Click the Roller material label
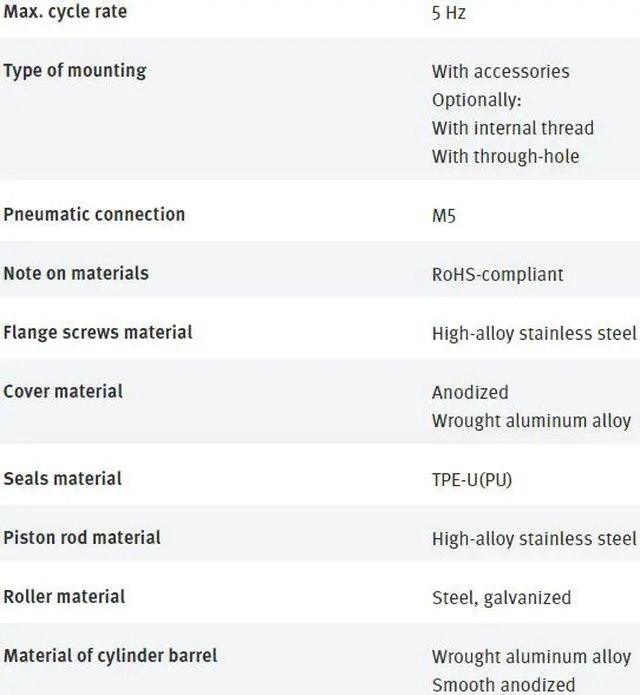 point(64,597)
